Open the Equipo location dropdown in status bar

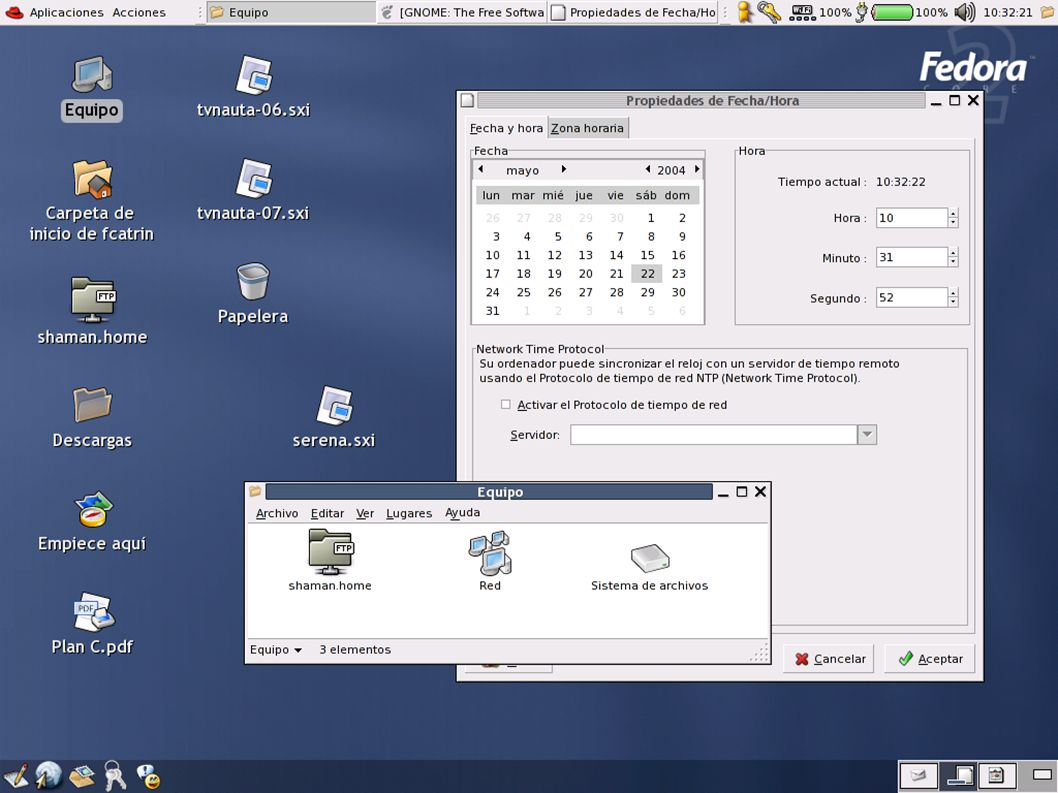tap(276, 649)
